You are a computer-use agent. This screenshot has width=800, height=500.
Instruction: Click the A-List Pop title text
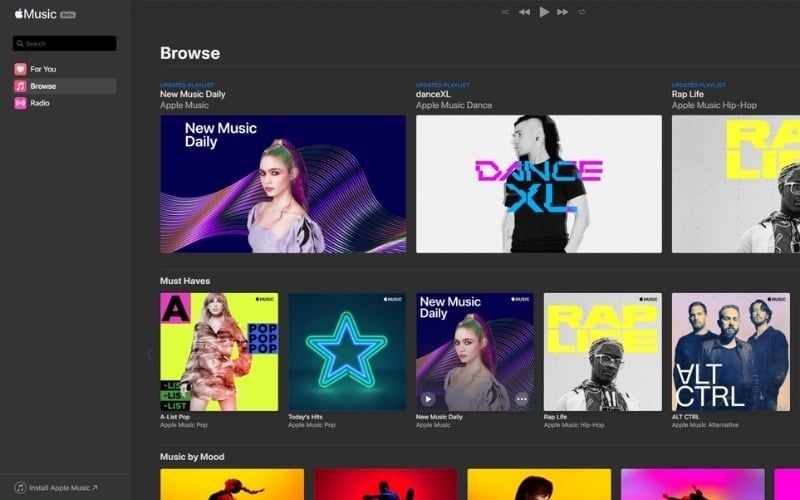[175, 417]
